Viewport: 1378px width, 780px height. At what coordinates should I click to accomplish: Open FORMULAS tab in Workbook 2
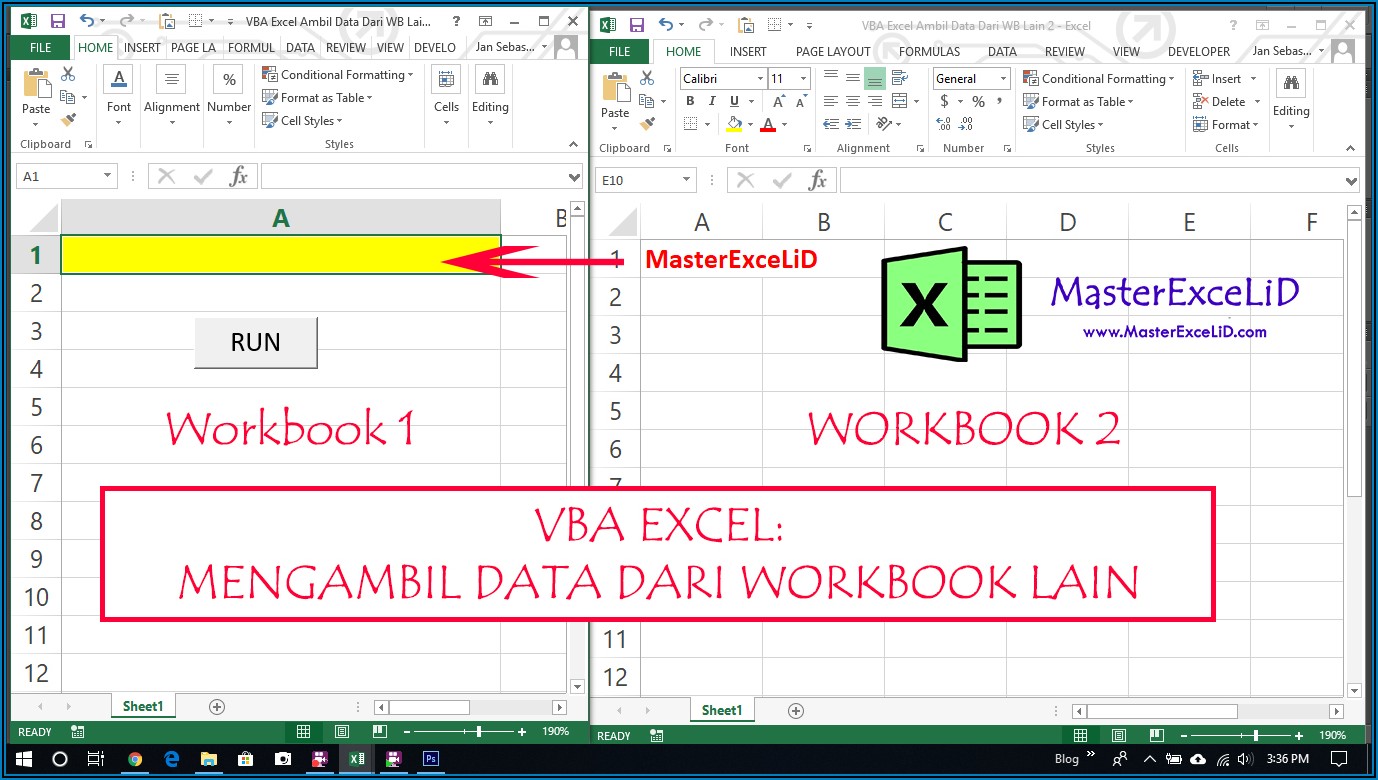[929, 51]
